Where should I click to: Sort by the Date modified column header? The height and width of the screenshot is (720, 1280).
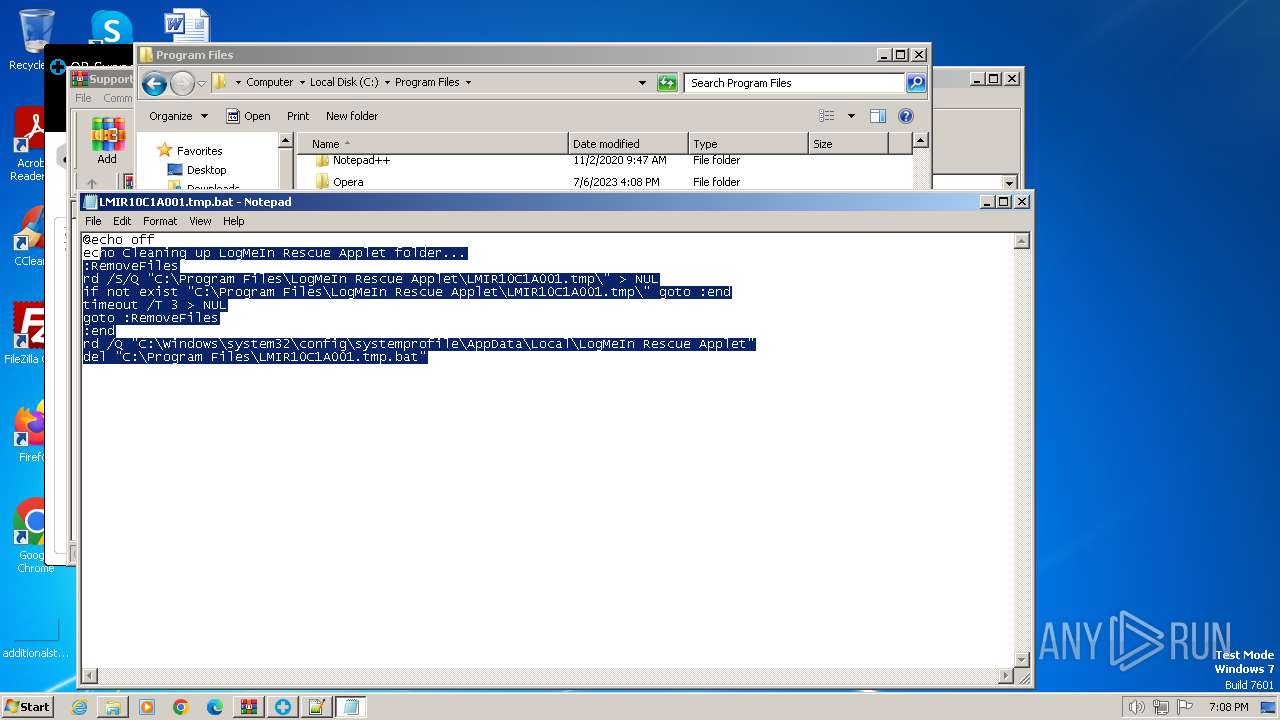628,144
